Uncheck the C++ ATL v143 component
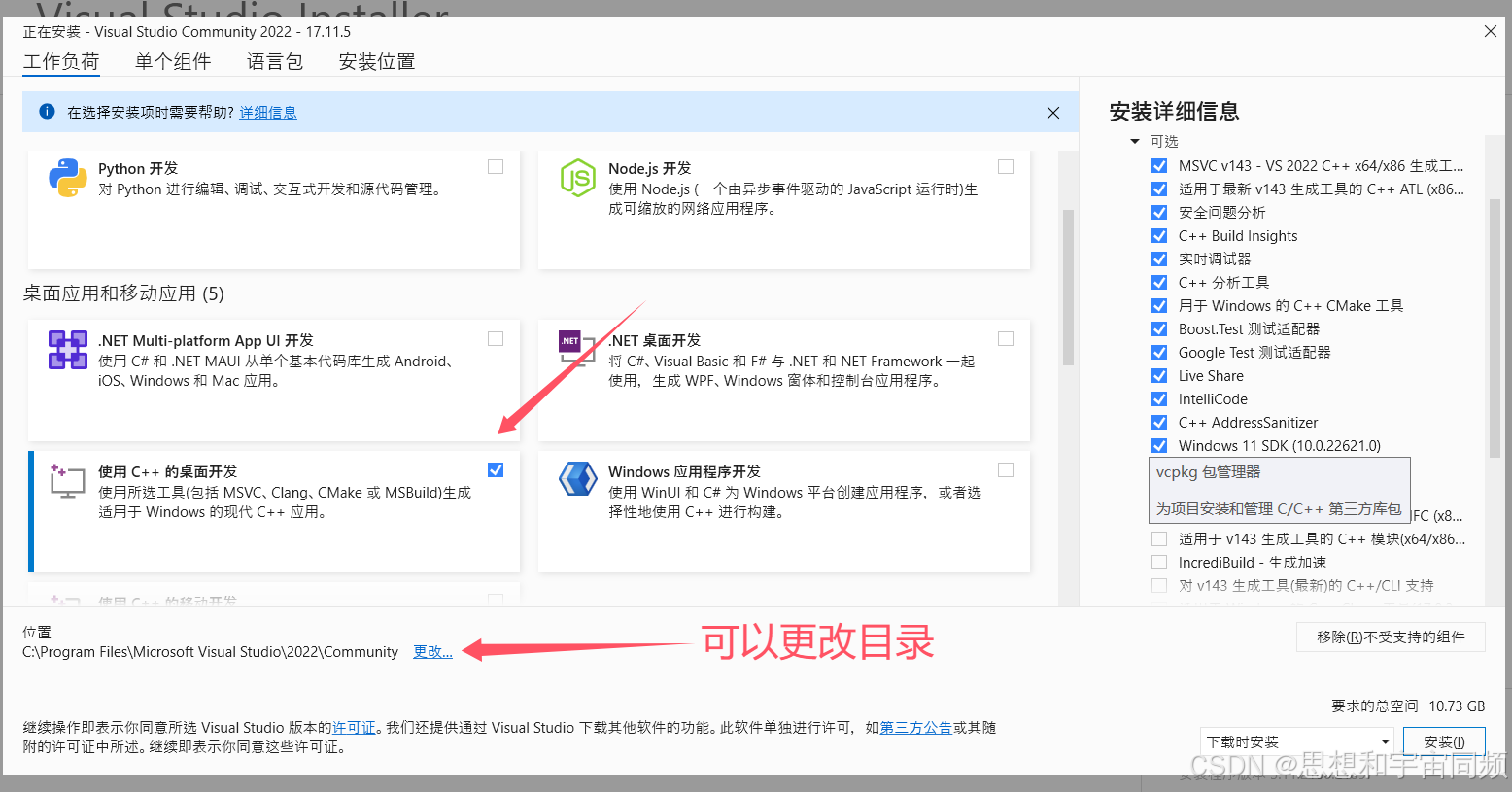This screenshot has height=792, width=1512. pos(1159,189)
